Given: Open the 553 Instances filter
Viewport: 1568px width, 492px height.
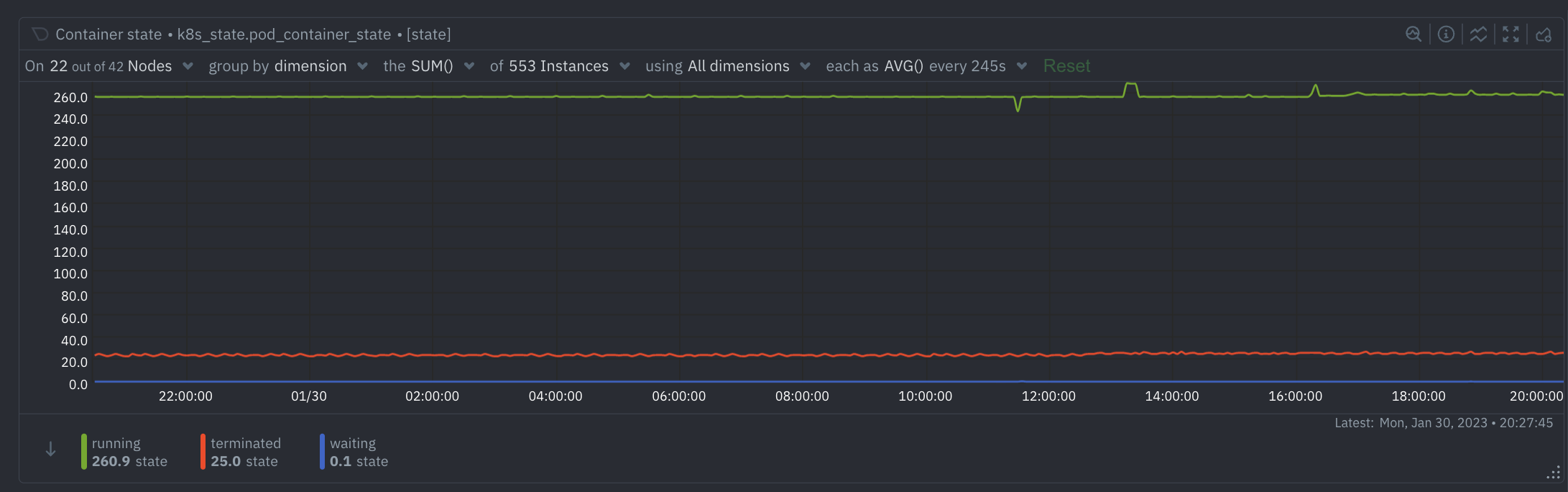Looking at the screenshot, I should click(x=559, y=66).
